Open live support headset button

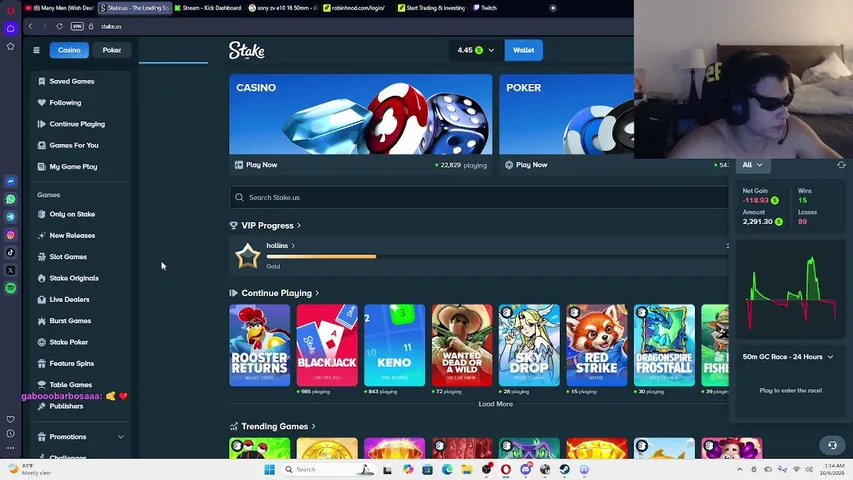click(x=832, y=445)
